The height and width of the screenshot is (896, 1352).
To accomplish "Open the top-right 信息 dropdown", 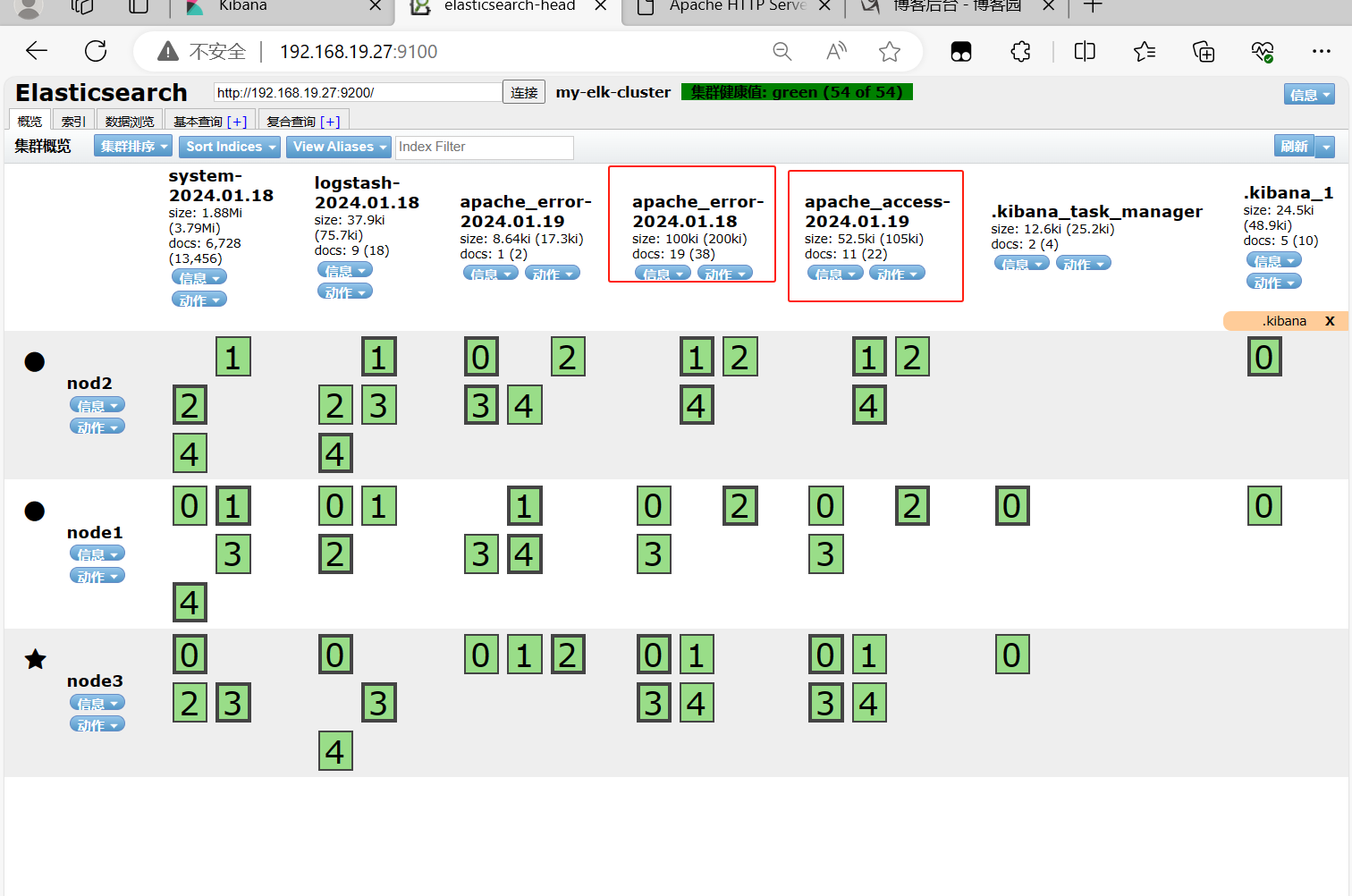I will (x=1310, y=95).
